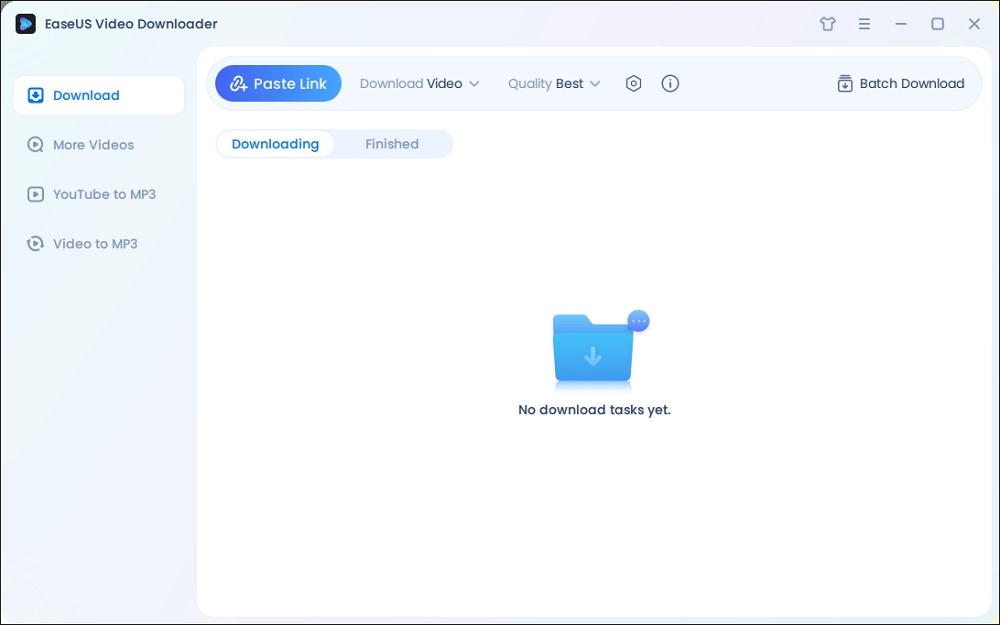
Task: Go to More Videos in sidebar
Action: [x=93, y=145]
